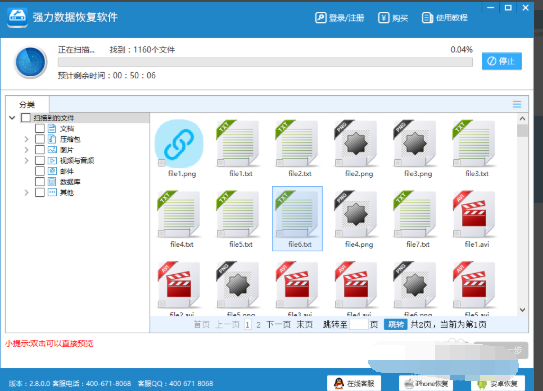Viewport: 543px width, 391px height.
Task: Check the 数据库 checkbox
Action: point(40,182)
